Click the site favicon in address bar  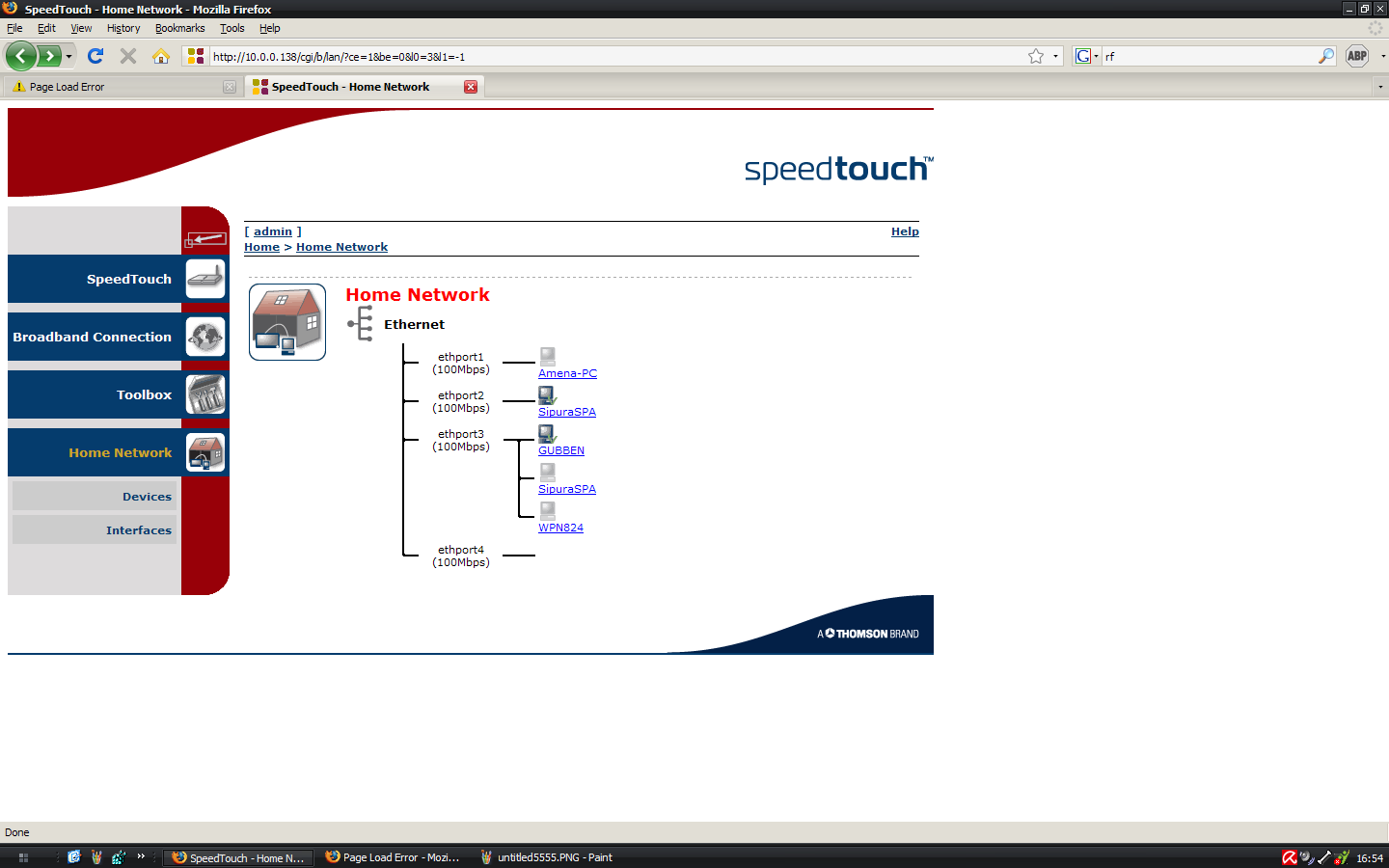pyautogui.click(x=196, y=56)
